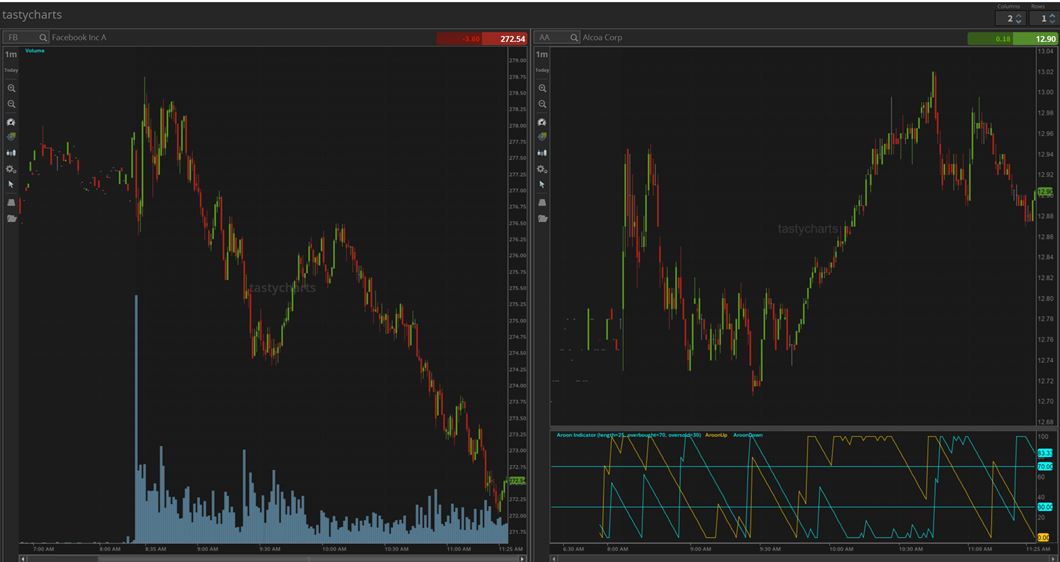
Task: Click the Today range label on Alcoa chart
Action: click(x=542, y=70)
